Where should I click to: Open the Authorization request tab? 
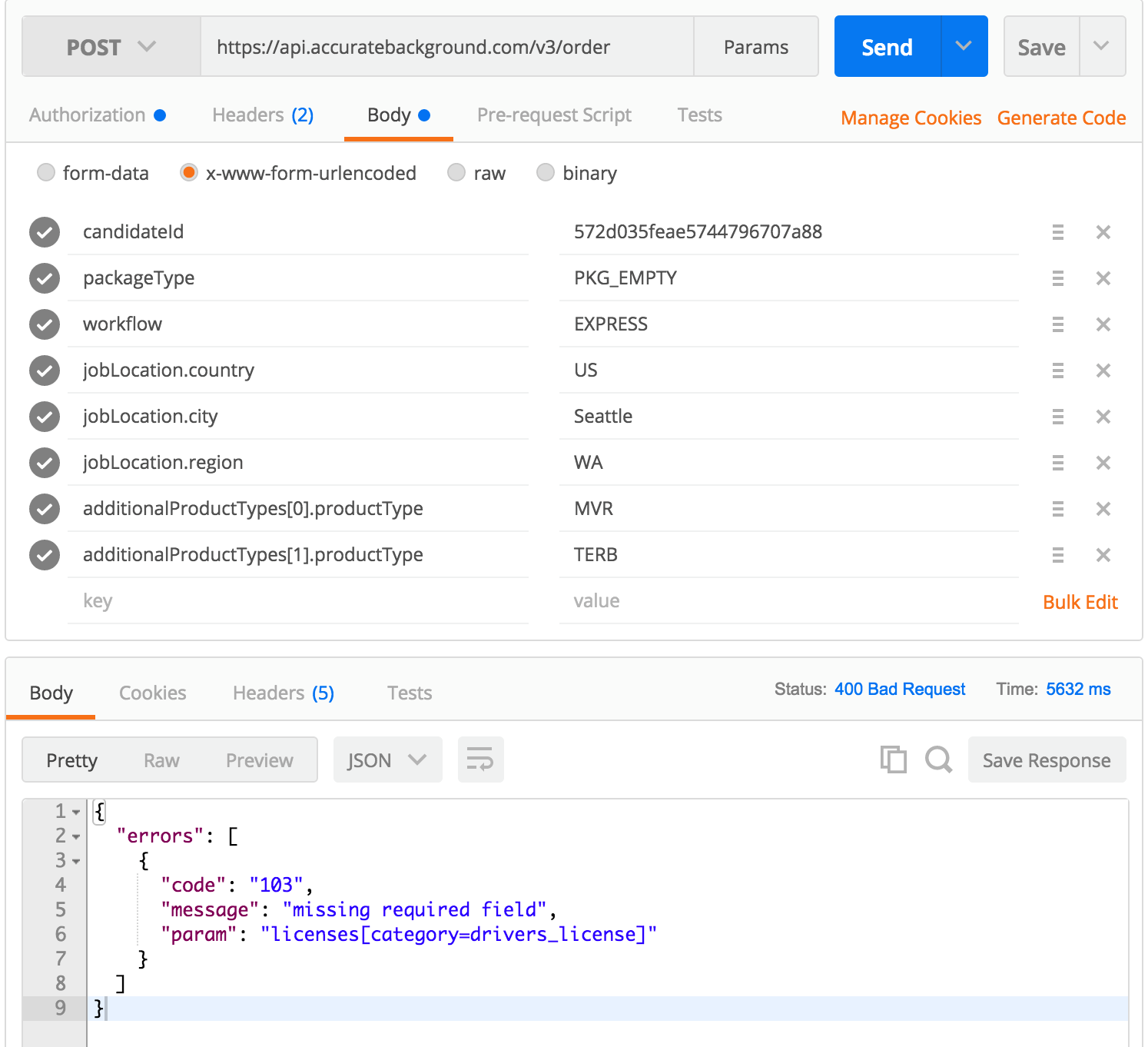click(98, 115)
